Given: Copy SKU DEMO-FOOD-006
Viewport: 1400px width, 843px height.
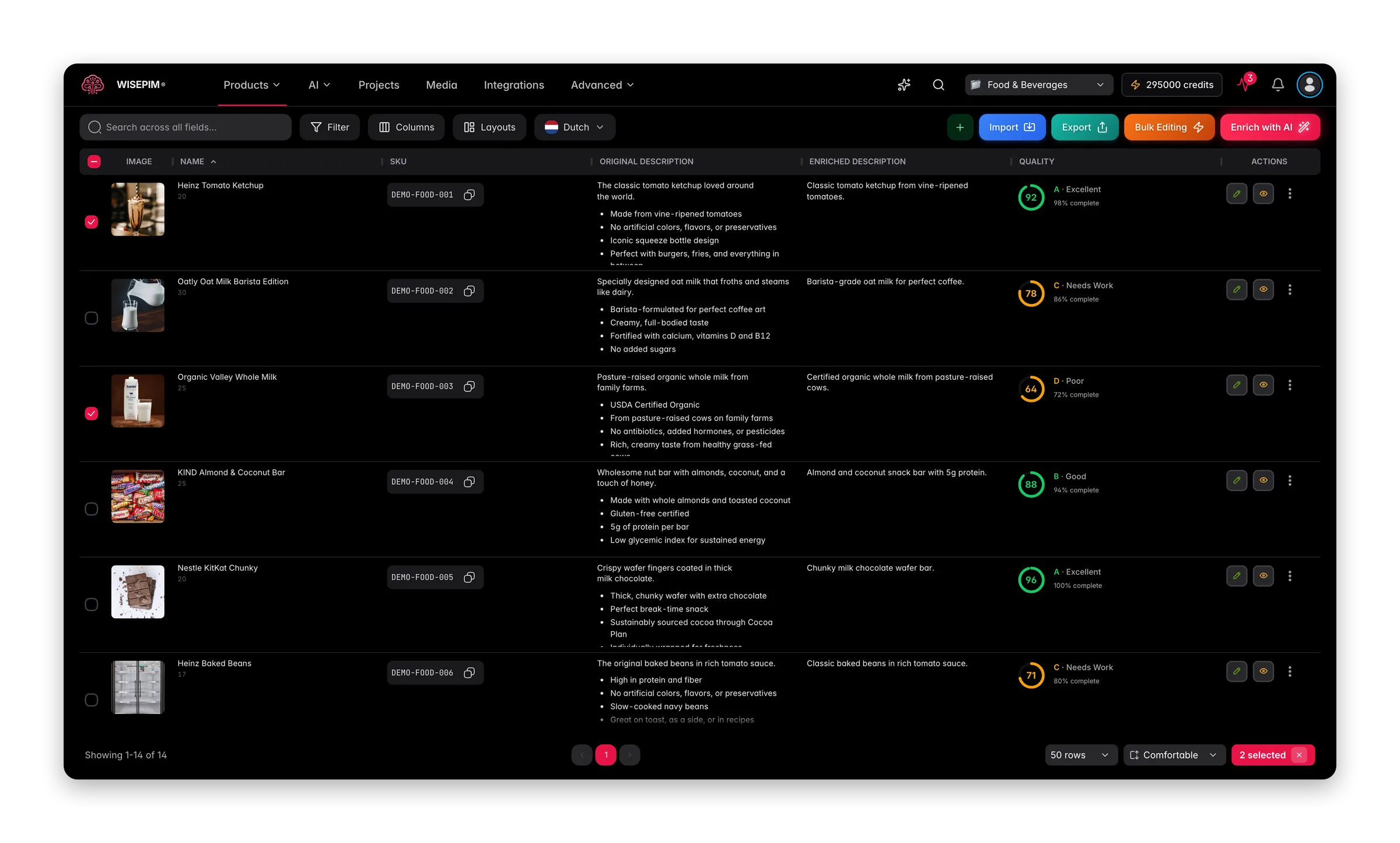Looking at the screenshot, I should click(x=469, y=673).
